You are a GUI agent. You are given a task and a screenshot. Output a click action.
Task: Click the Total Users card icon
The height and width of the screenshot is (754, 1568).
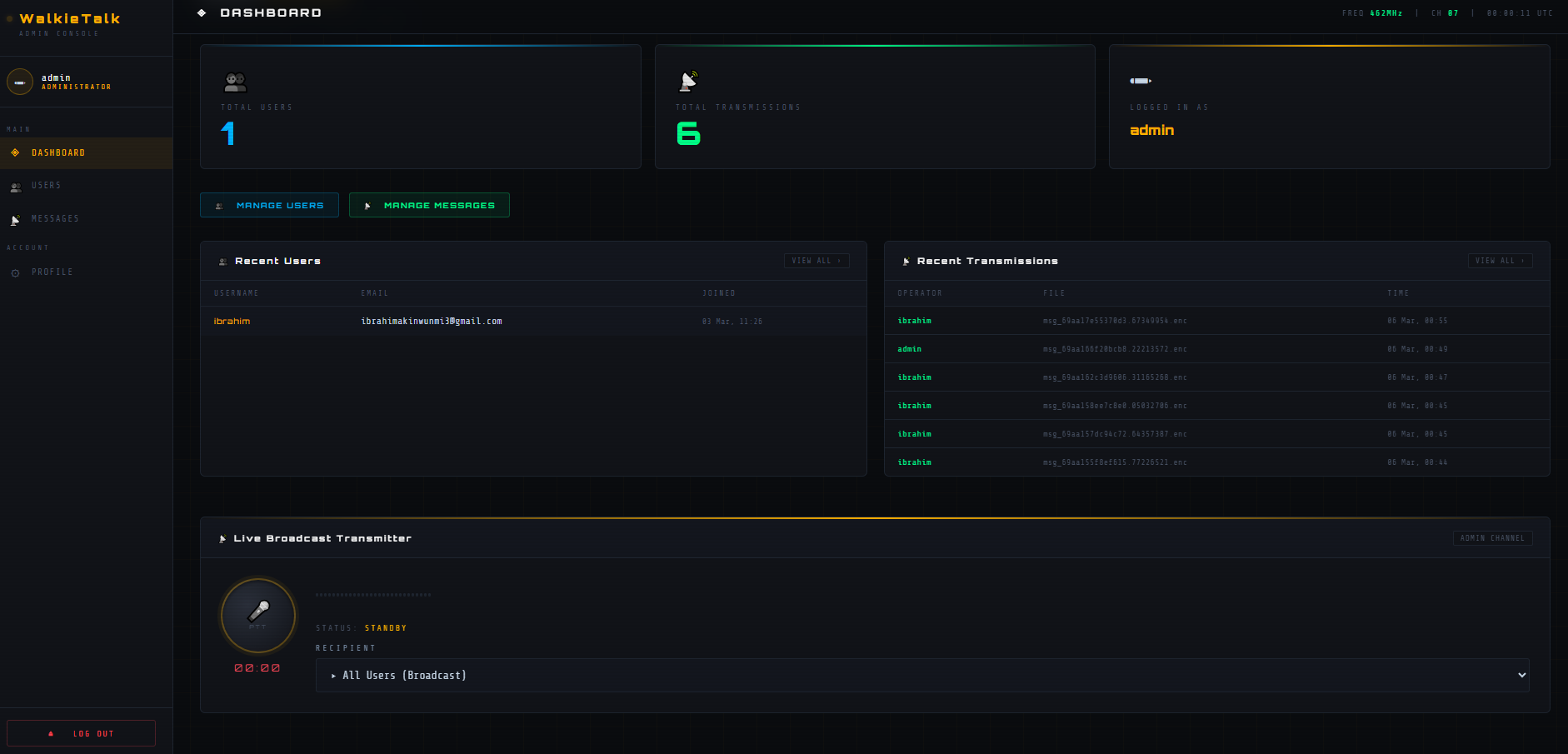tap(236, 82)
